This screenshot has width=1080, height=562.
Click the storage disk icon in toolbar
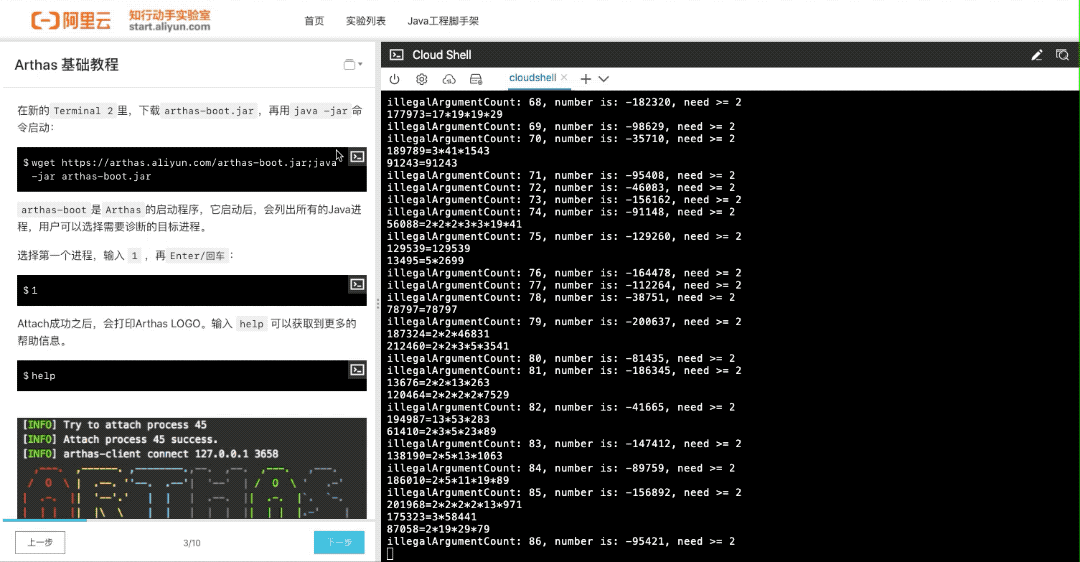[x=476, y=79]
